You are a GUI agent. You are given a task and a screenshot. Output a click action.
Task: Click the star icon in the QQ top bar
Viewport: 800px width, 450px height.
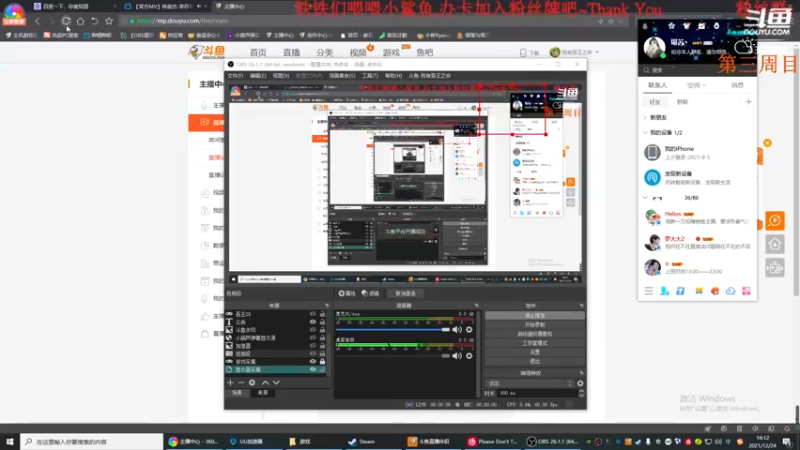(x=671, y=26)
